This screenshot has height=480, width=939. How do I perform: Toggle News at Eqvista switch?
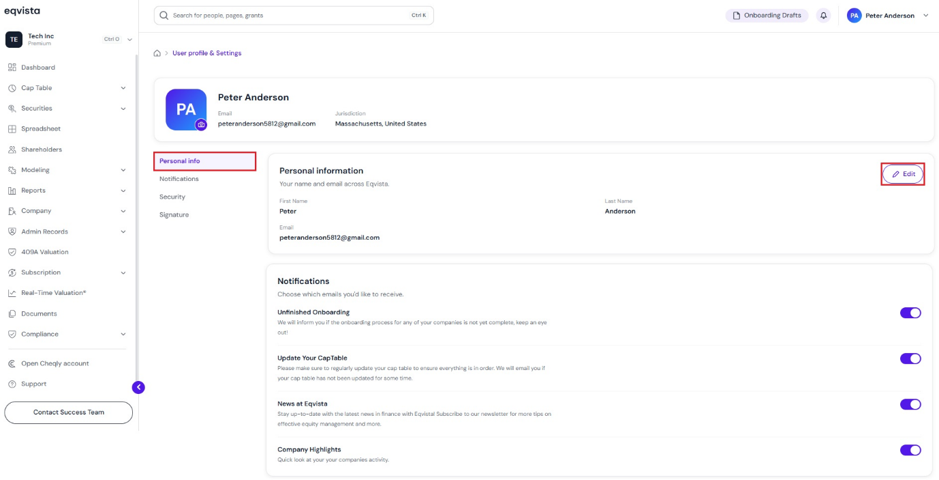910,405
